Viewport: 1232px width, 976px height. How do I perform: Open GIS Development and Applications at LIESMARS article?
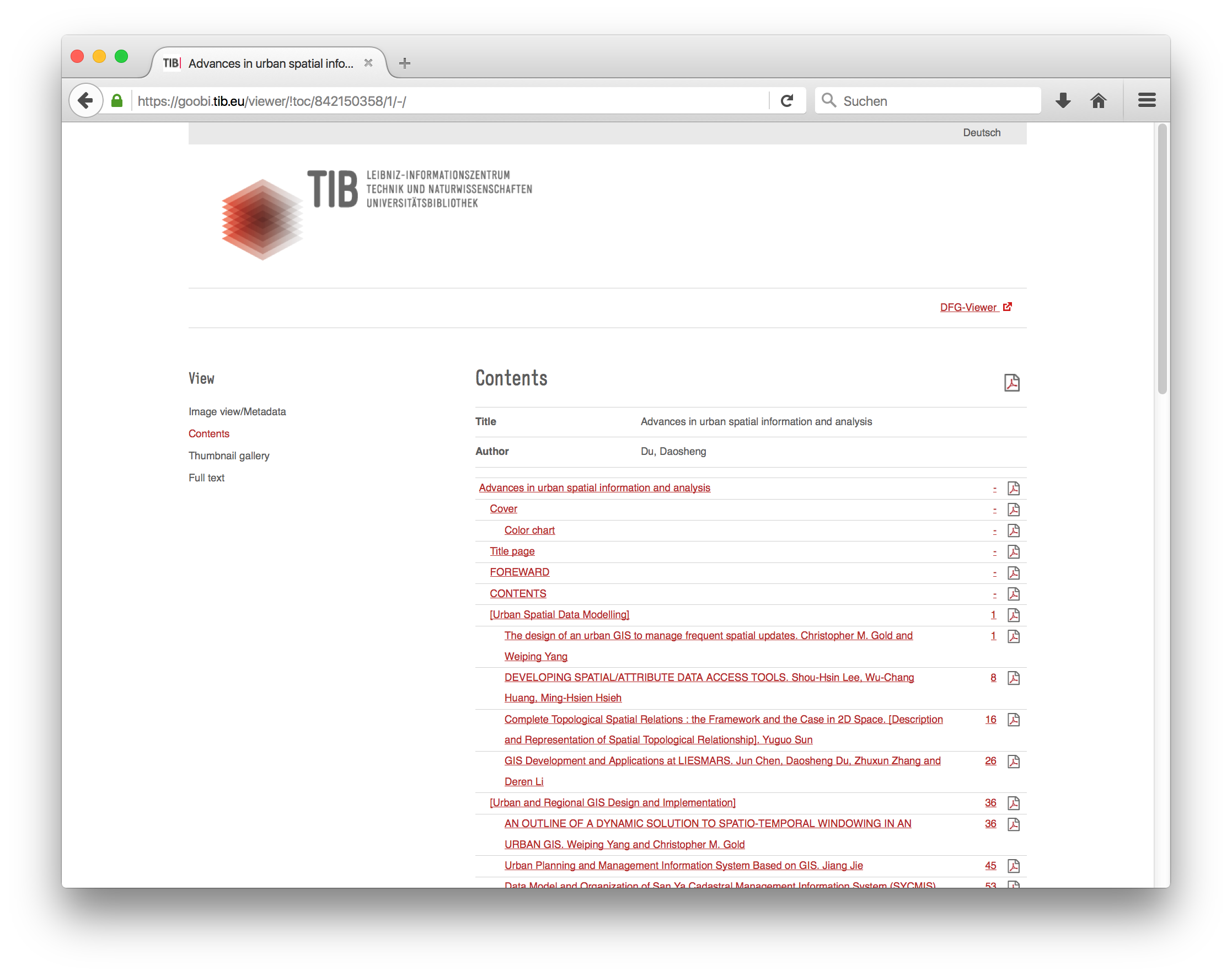point(722,771)
